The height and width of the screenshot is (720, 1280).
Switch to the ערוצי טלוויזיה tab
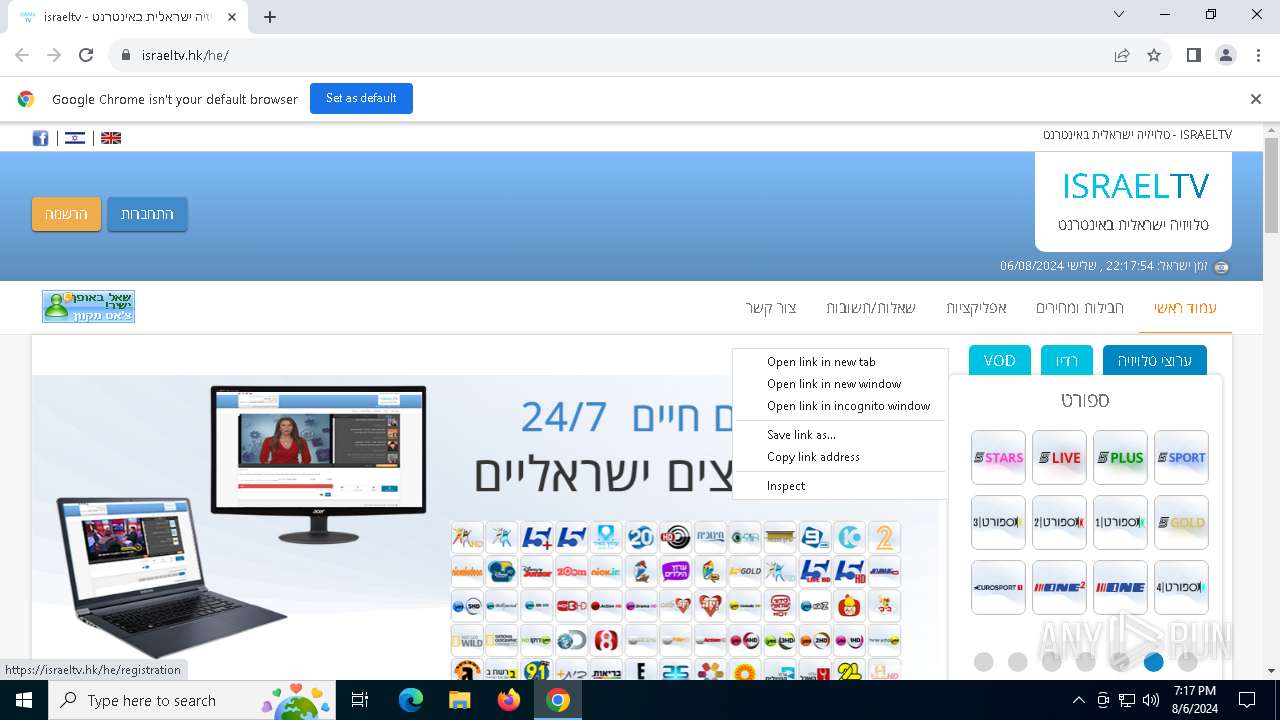click(x=1155, y=361)
